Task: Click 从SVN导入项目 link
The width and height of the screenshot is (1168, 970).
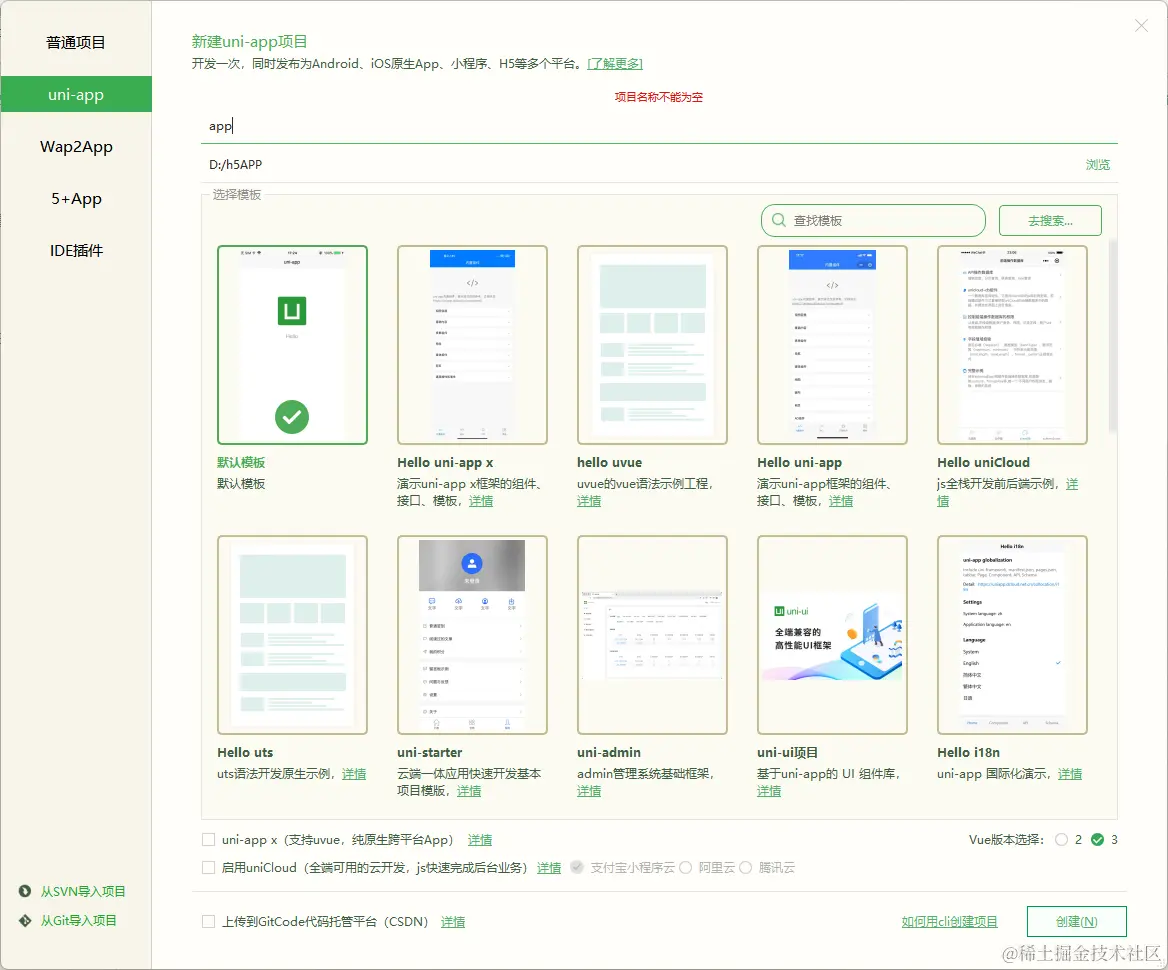Action: click(x=83, y=891)
